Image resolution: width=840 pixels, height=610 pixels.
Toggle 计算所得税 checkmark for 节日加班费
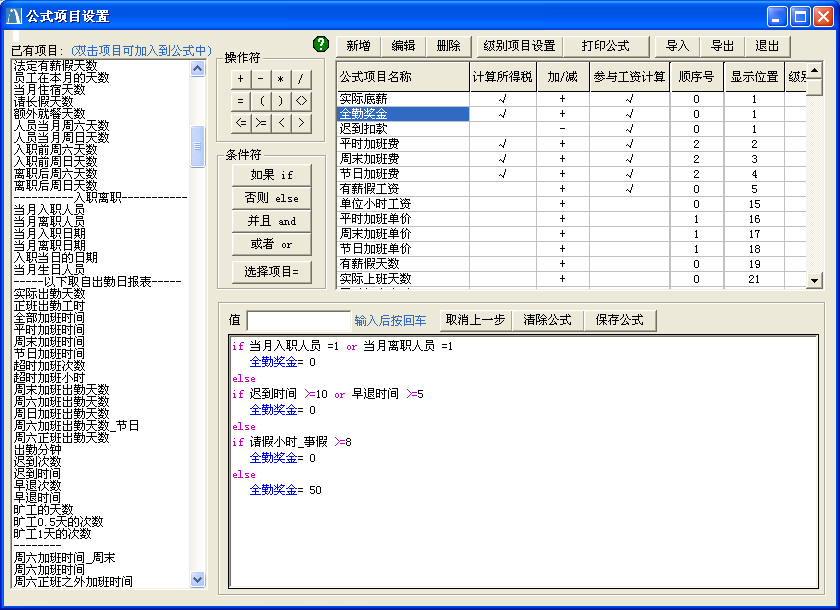point(502,174)
